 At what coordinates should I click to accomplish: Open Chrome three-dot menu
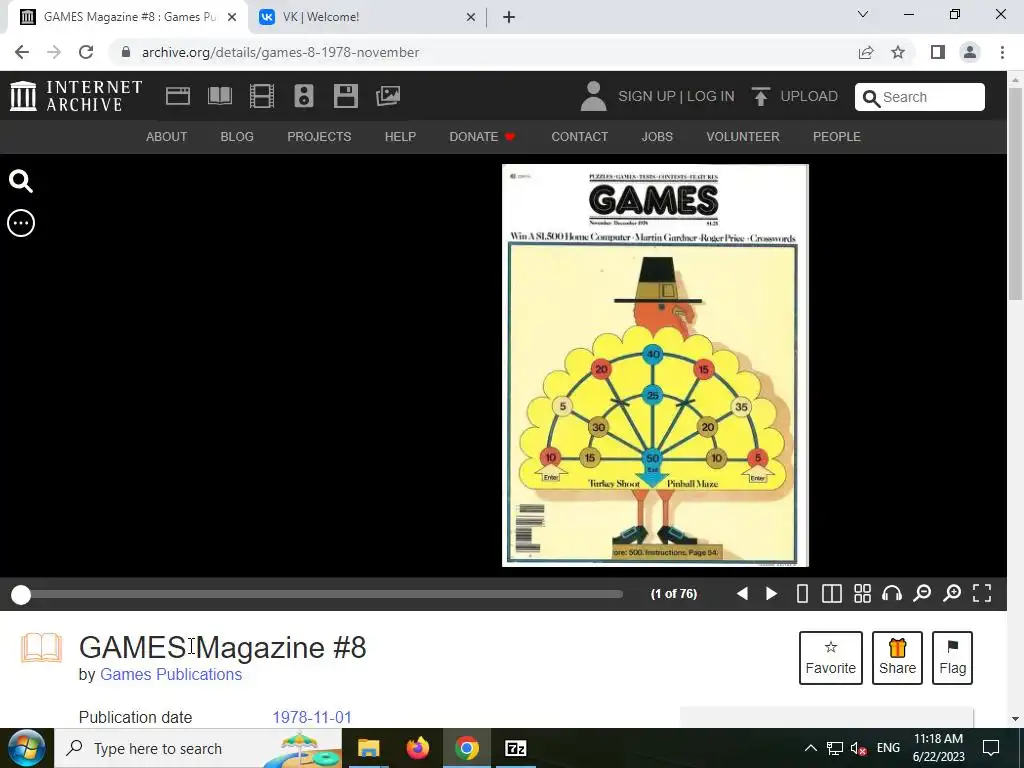pyautogui.click(x=1002, y=52)
